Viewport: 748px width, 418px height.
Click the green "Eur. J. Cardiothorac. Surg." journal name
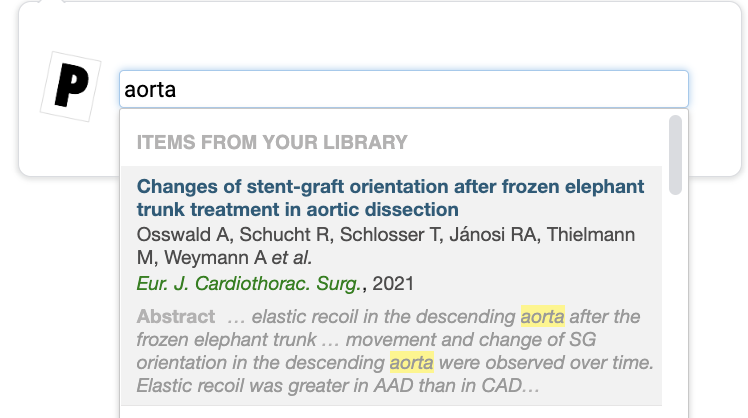coord(249,283)
